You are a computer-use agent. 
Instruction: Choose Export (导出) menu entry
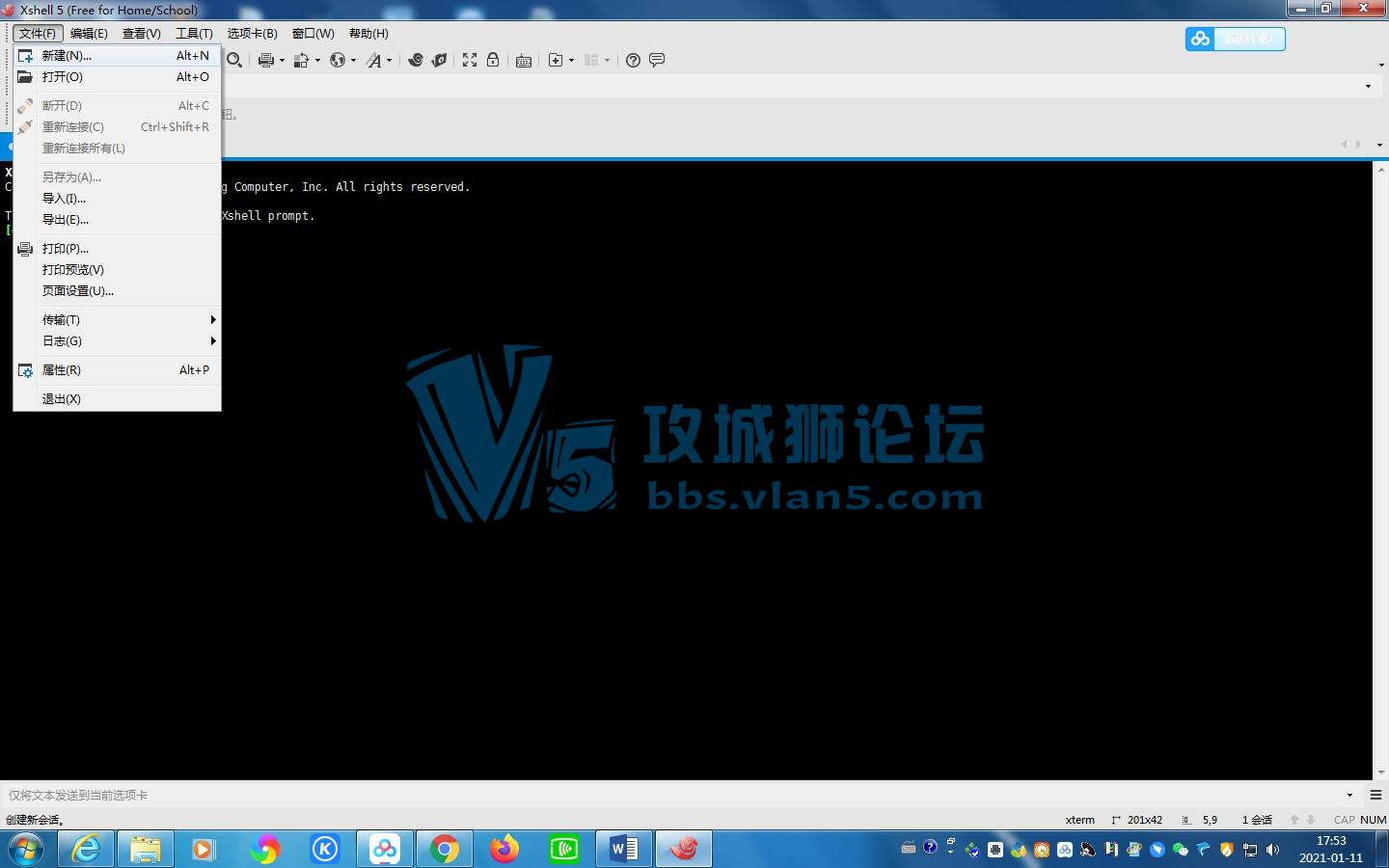[x=117, y=220]
